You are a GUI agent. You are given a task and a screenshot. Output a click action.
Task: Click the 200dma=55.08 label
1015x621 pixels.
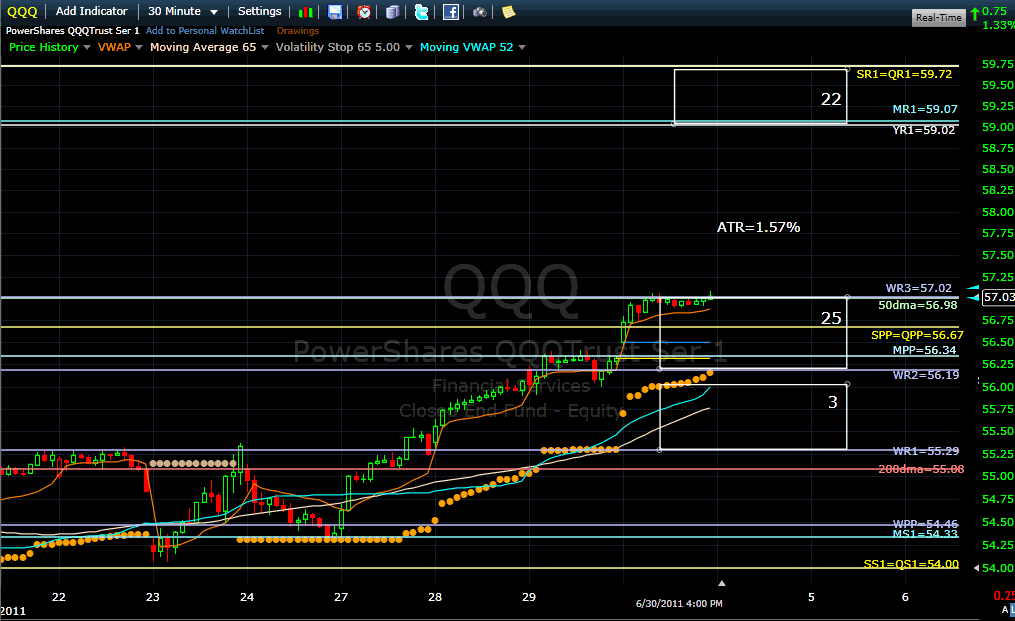pos(920,469)
